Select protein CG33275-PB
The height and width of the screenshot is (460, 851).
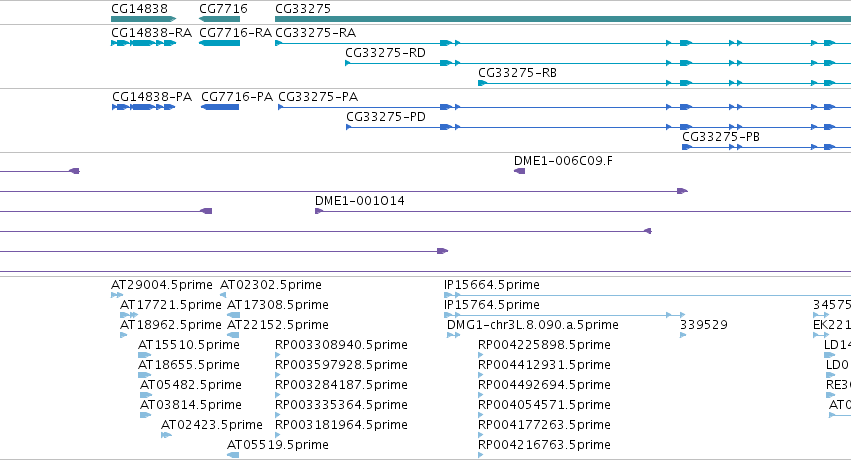click(721, 137)
